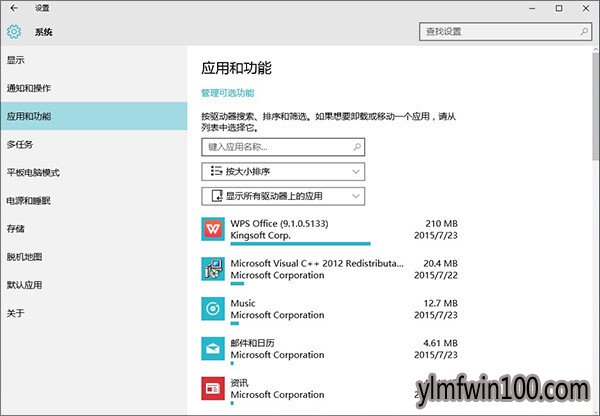Select the WPS Office (9.1.0.5133) entry name

(x=279, y=223)
